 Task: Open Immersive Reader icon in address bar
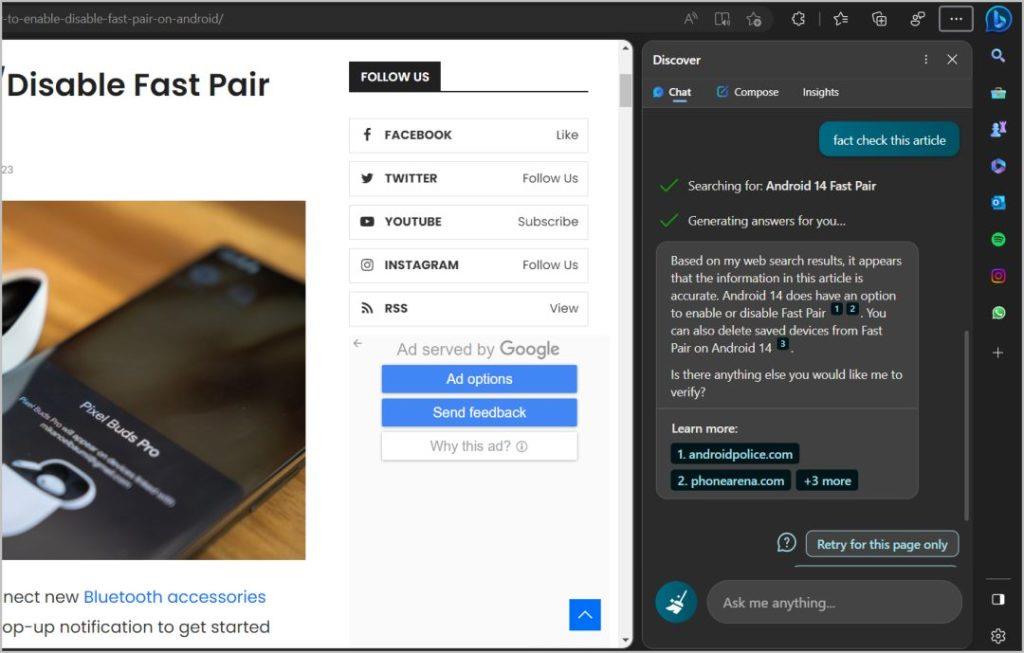tap(722, 19)
